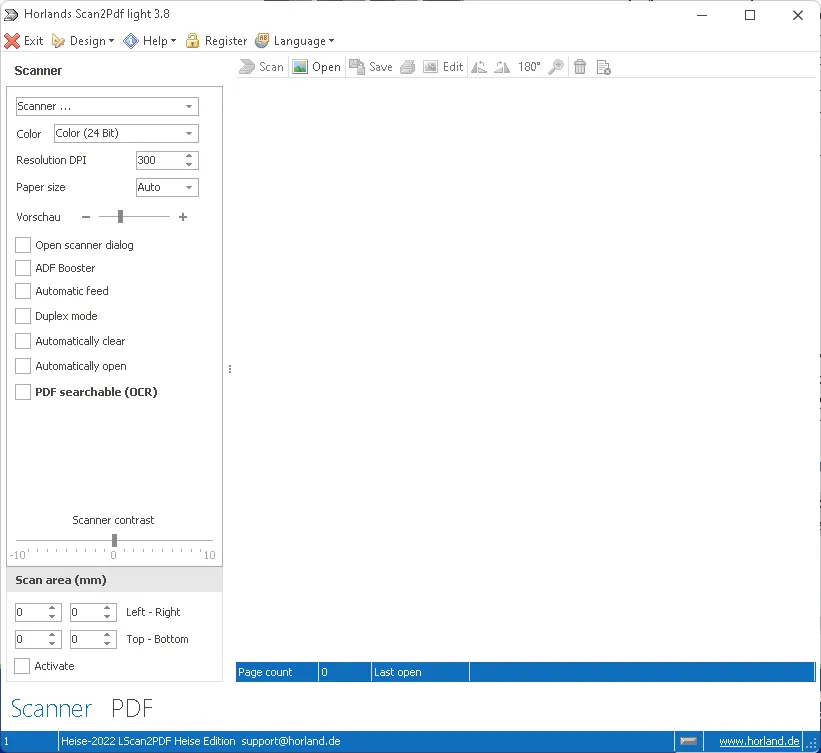Turn on Duplex mode

23,316
